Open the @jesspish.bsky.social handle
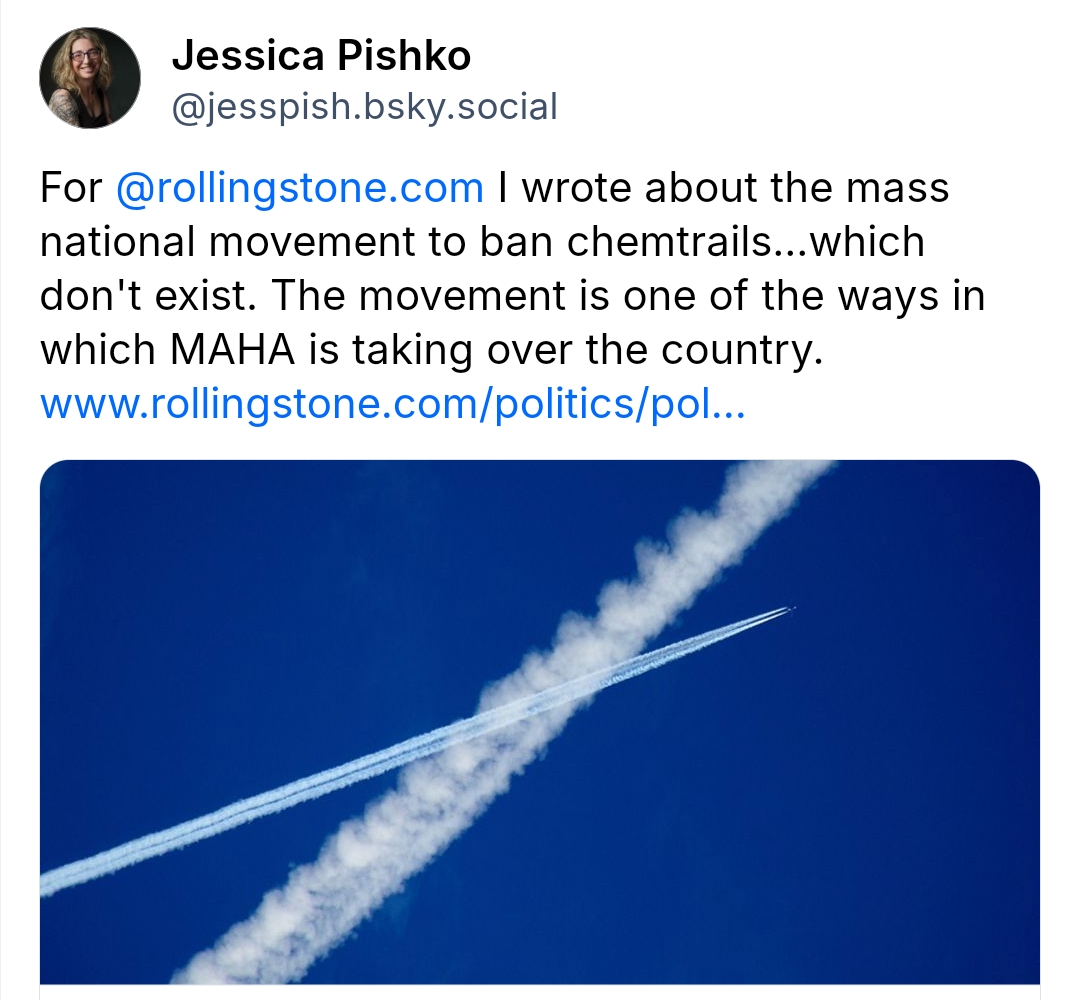 click(x=364, y=106)
